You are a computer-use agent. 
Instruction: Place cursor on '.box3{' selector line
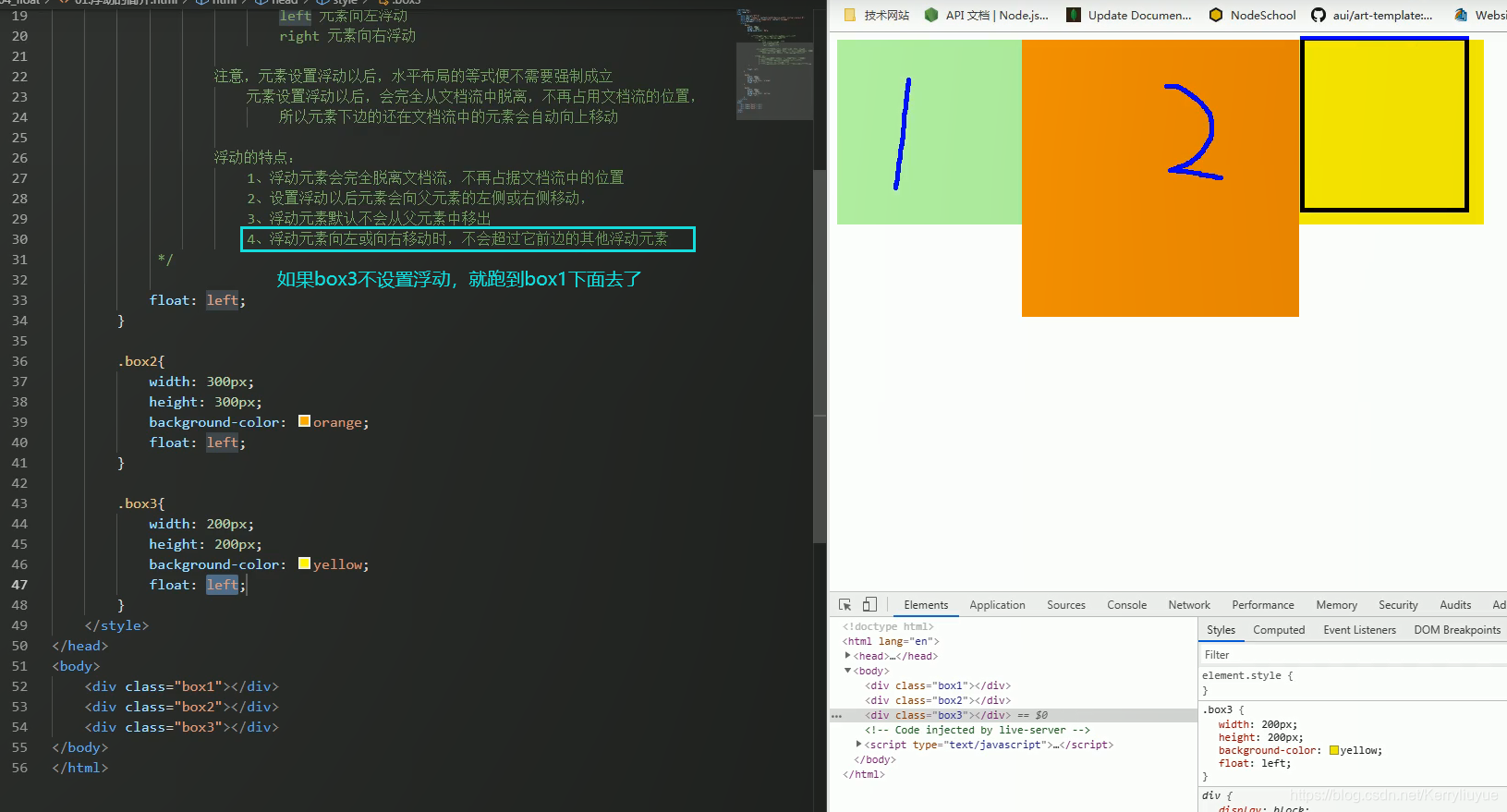(141, 503)
